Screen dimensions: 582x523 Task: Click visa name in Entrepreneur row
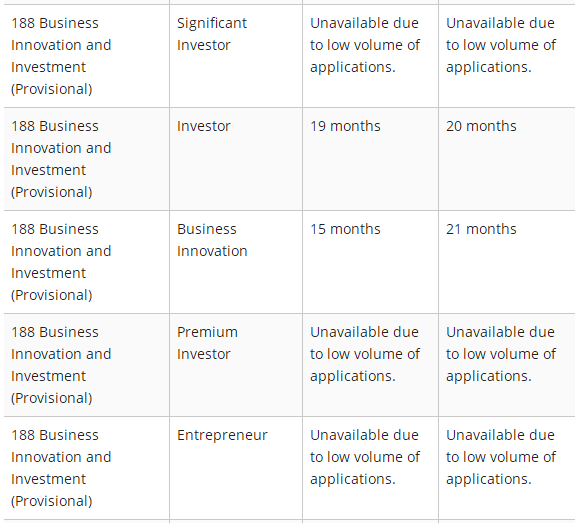pos(61,468)
